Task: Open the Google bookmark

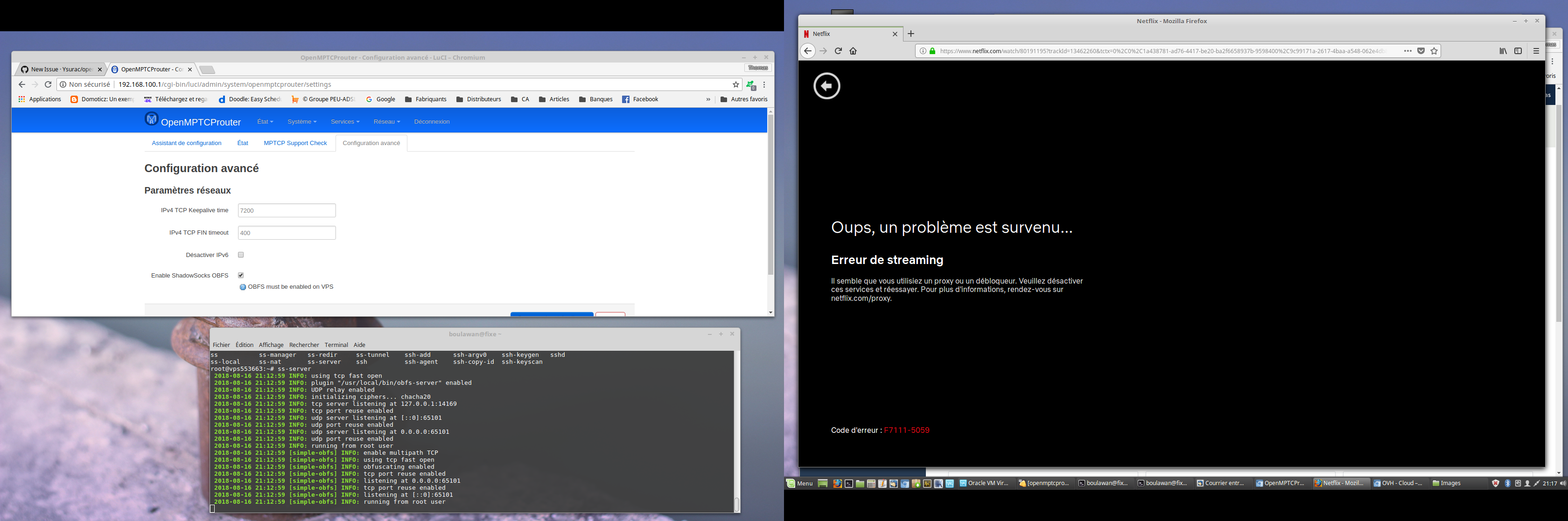Action: click(x=380, y=99)
